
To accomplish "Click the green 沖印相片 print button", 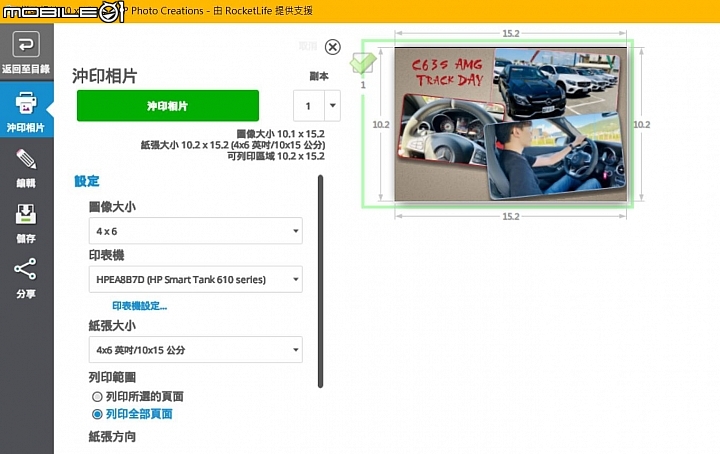I will (168, 106).
